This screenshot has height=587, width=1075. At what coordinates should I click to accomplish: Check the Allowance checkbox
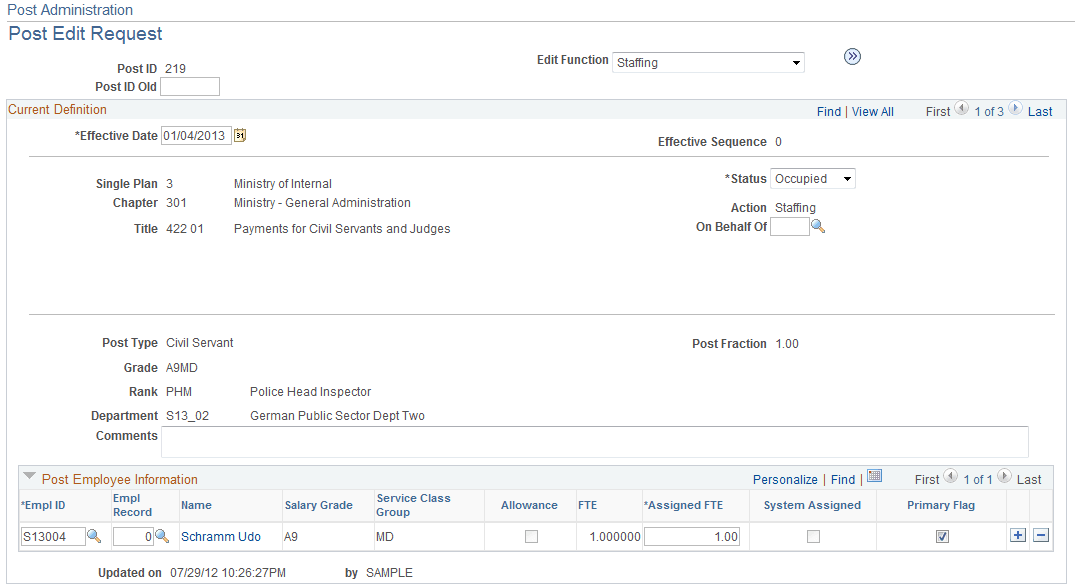529,536
